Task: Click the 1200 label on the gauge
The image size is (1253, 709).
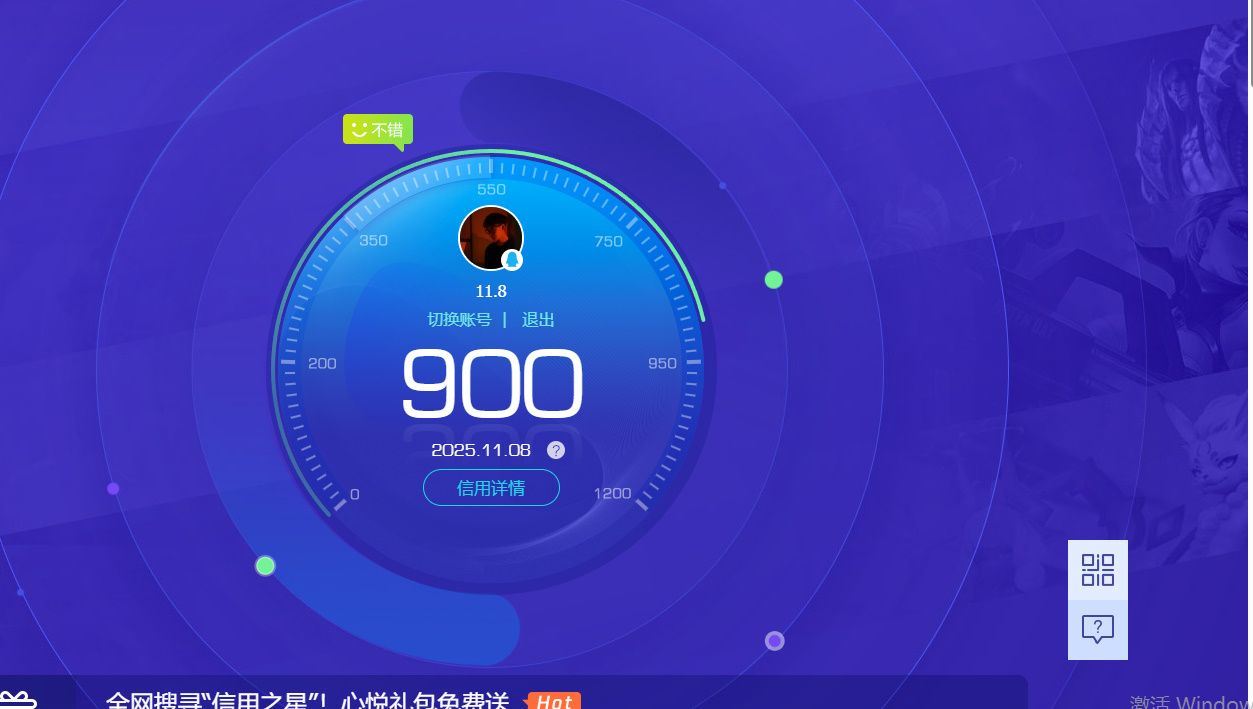Action: coord(612,492)
